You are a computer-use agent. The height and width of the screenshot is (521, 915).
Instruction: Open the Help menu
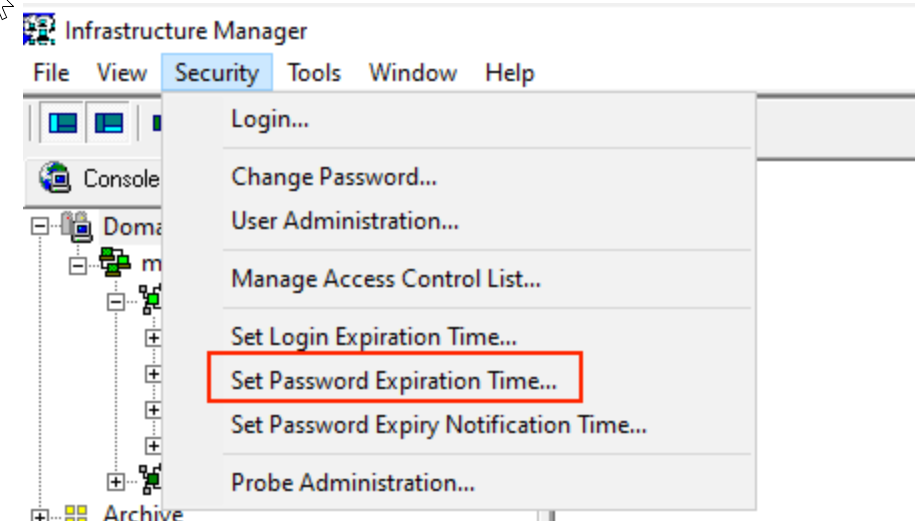click(x=509, y=73)
